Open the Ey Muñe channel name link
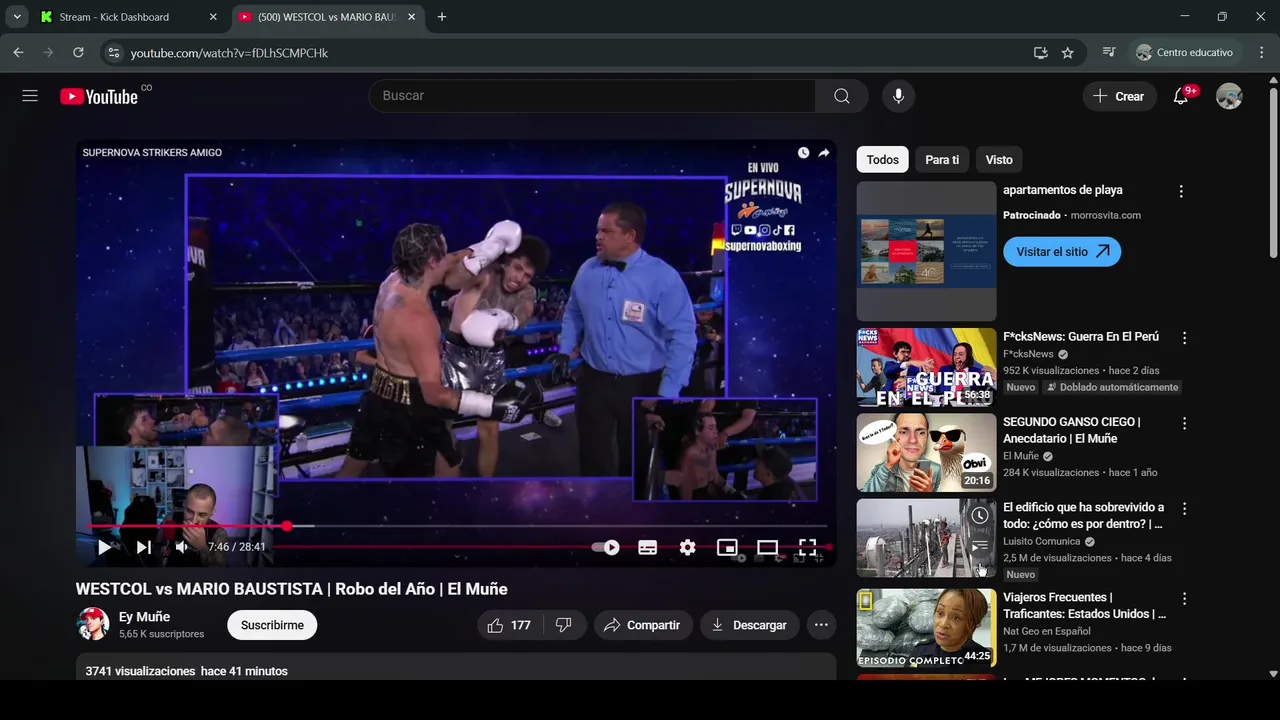Screen dimensions: 1280x720 tap(144, 617)
